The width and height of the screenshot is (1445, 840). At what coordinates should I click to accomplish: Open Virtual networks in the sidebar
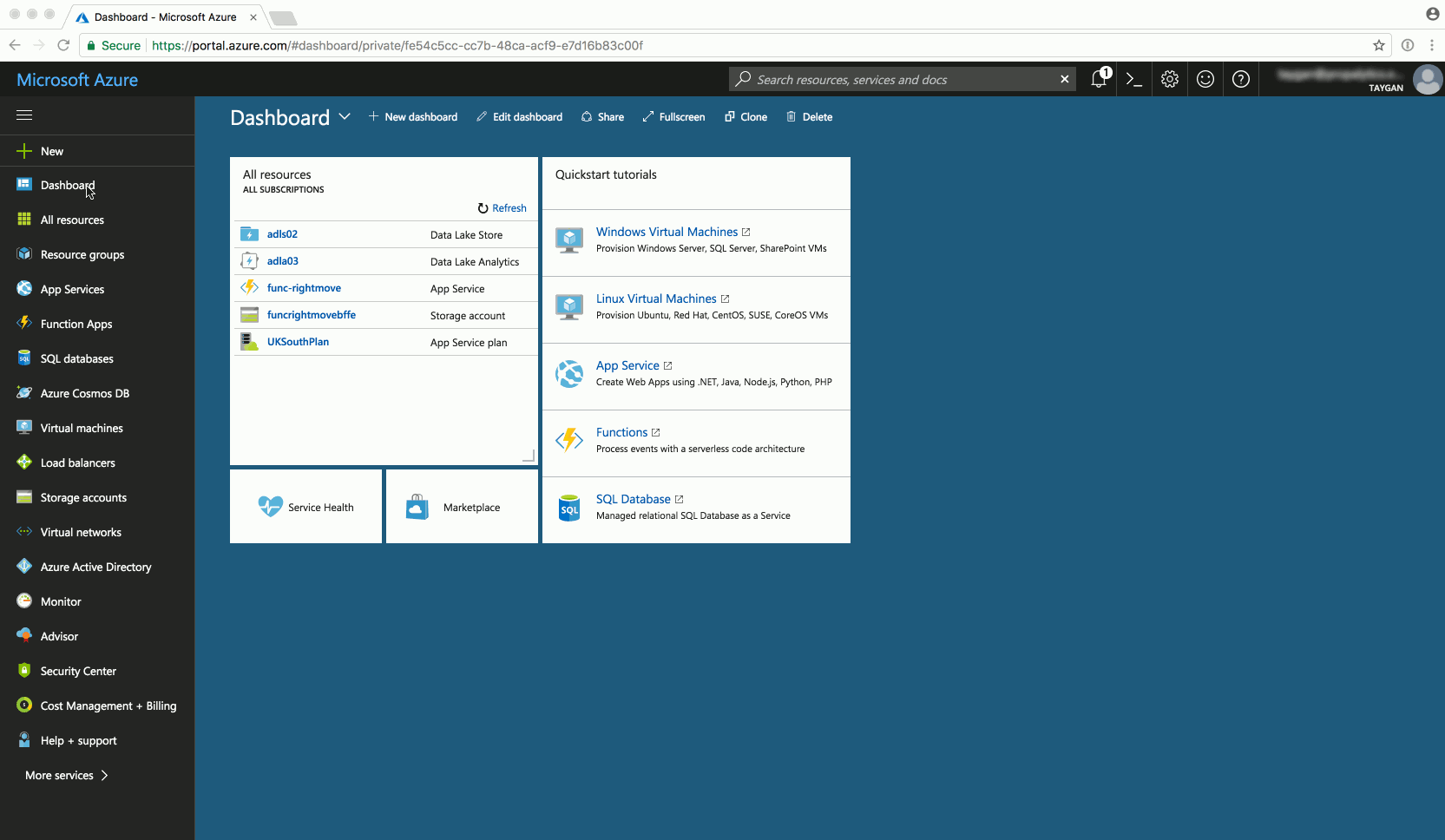coord(97,532)
